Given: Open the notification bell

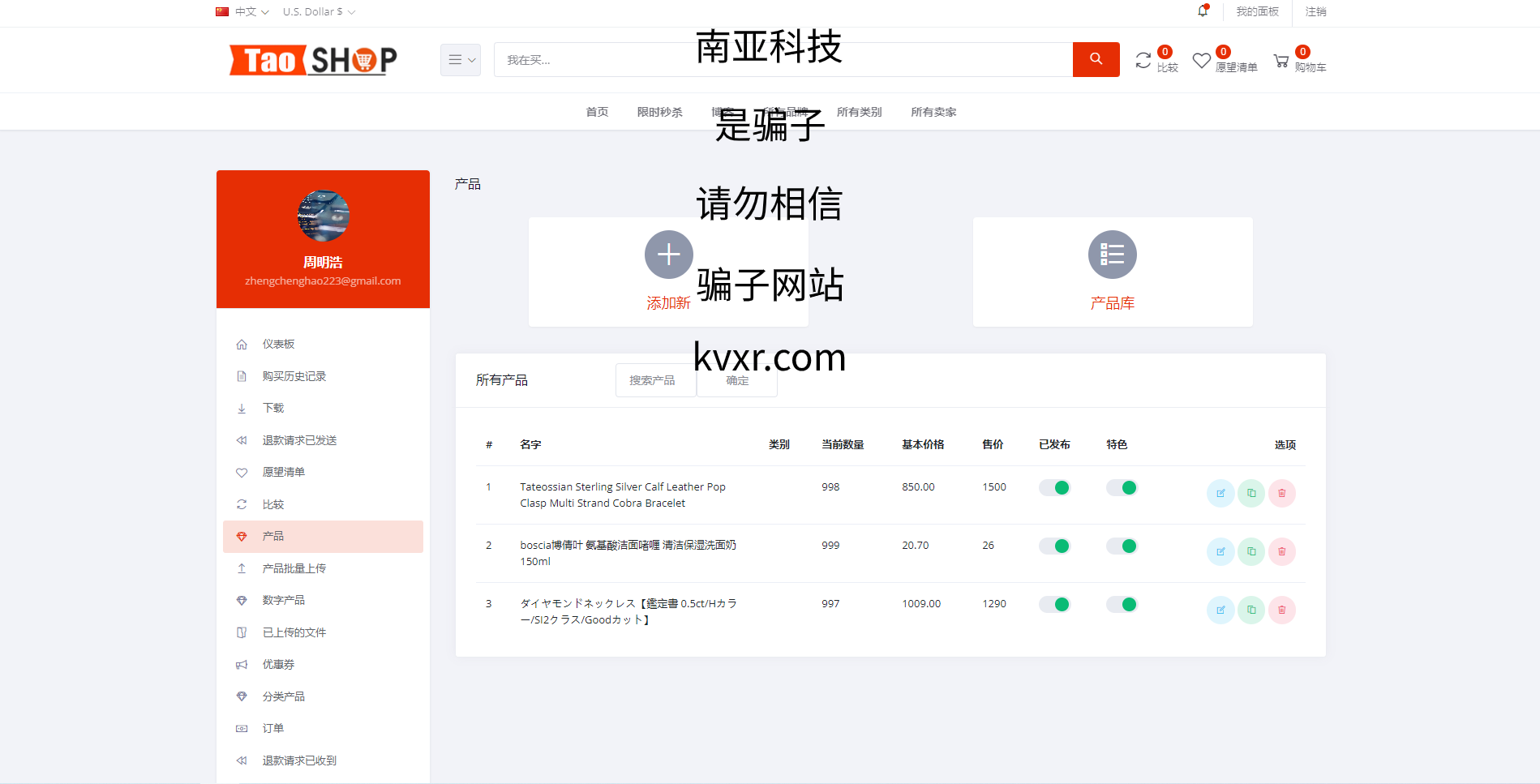Looking at the screenshot, I should [1203, 11].
